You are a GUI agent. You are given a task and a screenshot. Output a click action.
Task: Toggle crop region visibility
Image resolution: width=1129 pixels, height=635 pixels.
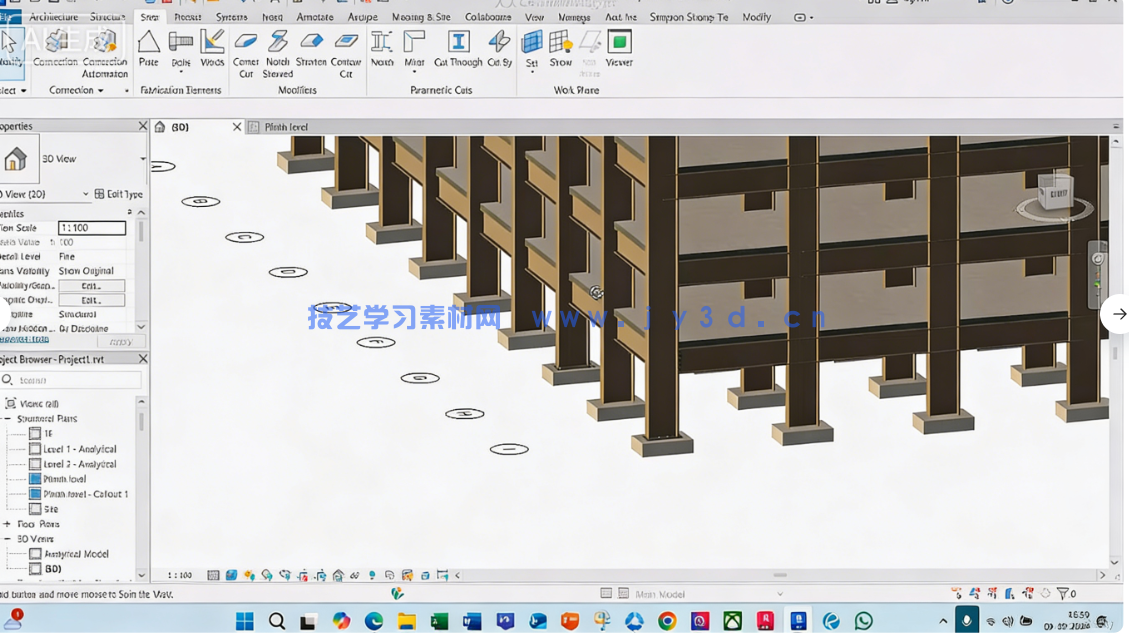321,574
